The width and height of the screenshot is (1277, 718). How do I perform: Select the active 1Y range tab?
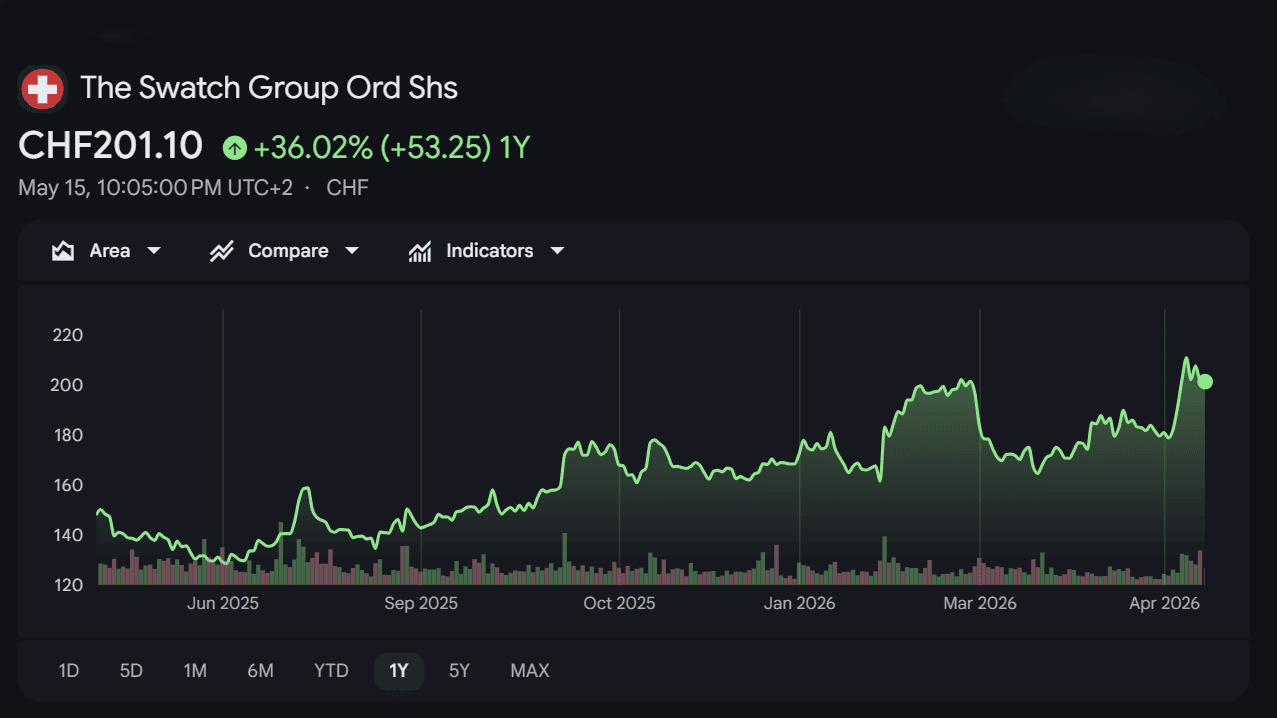(399, 671)
